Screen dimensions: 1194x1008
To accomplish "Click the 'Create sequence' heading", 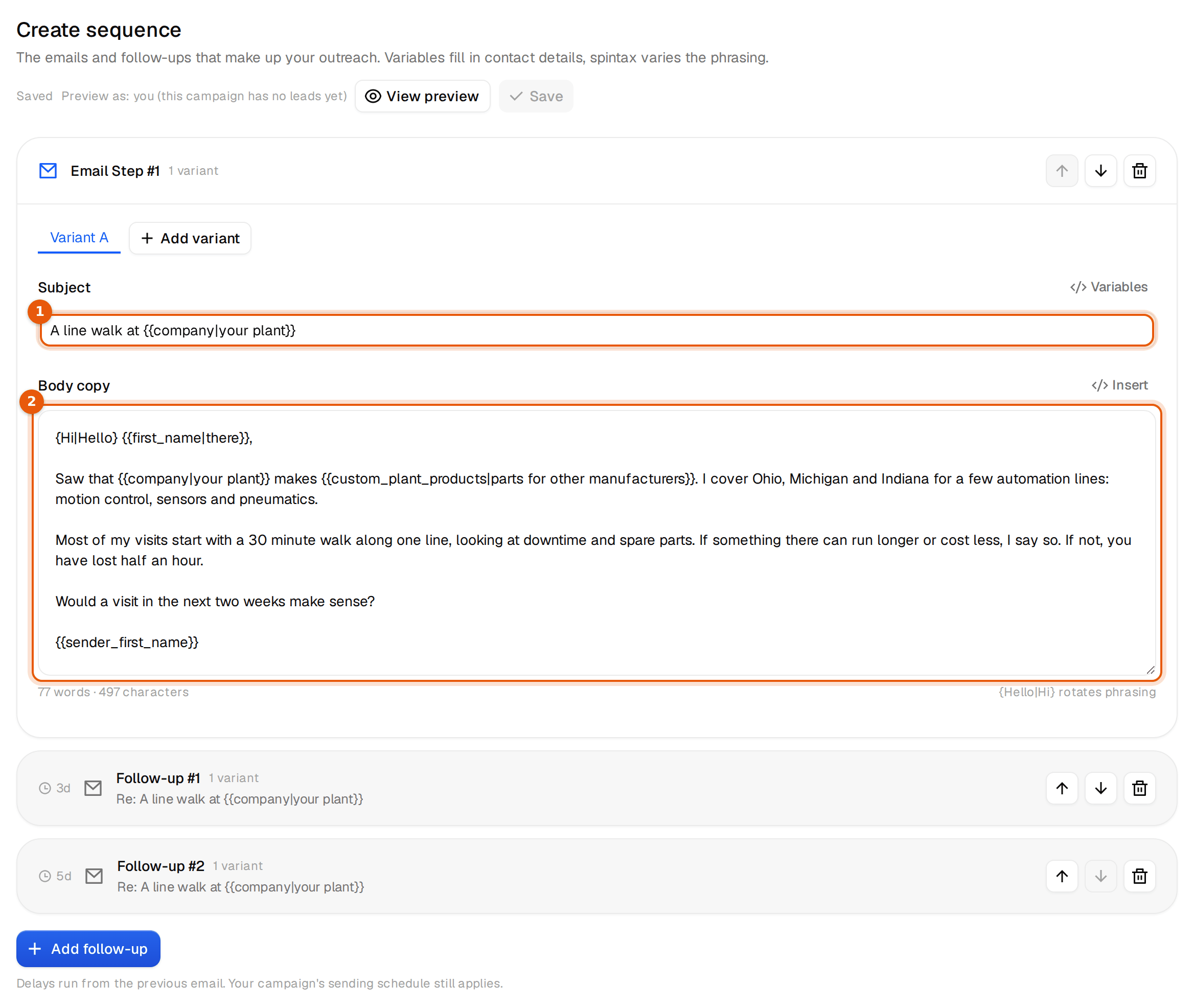I will [x=99, y=30].
